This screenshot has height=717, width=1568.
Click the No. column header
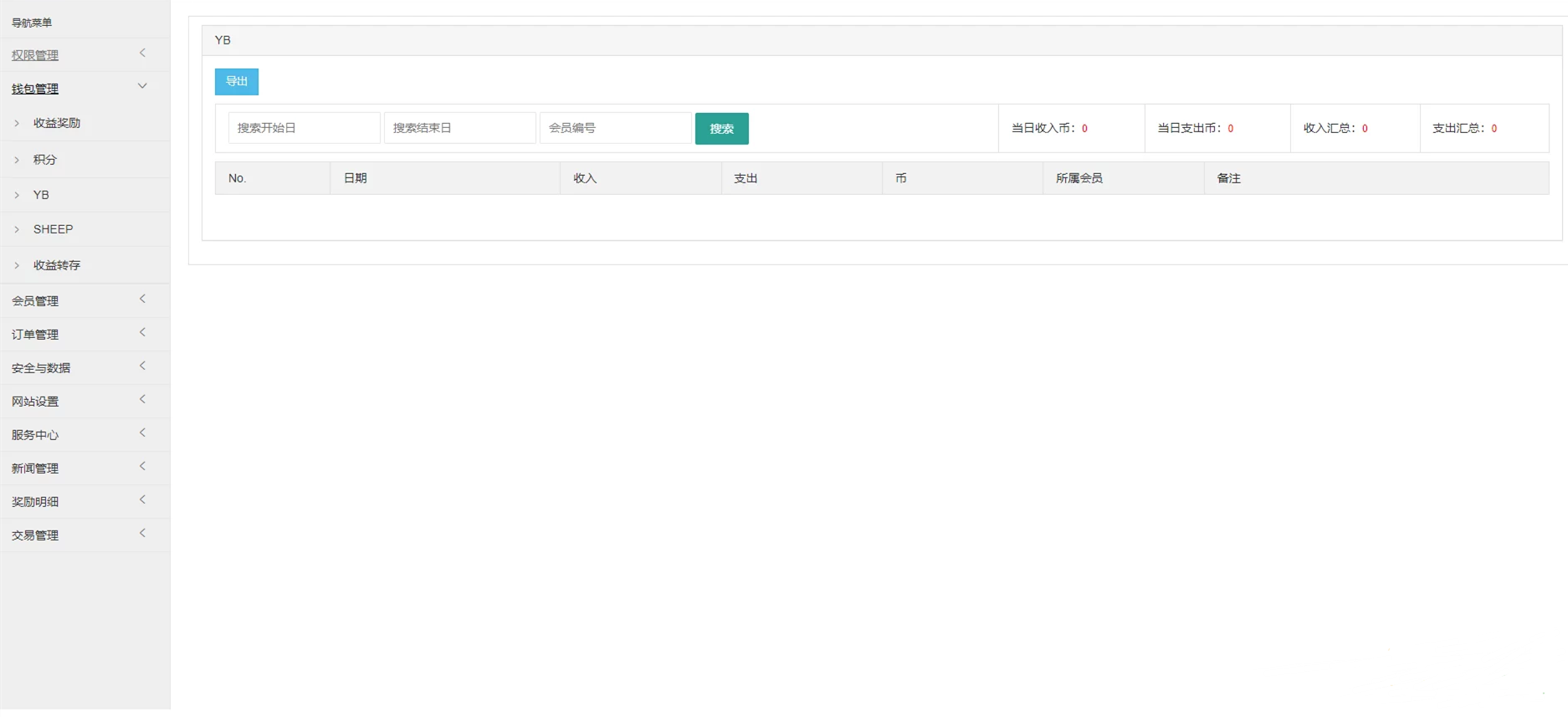click(273, 178)
